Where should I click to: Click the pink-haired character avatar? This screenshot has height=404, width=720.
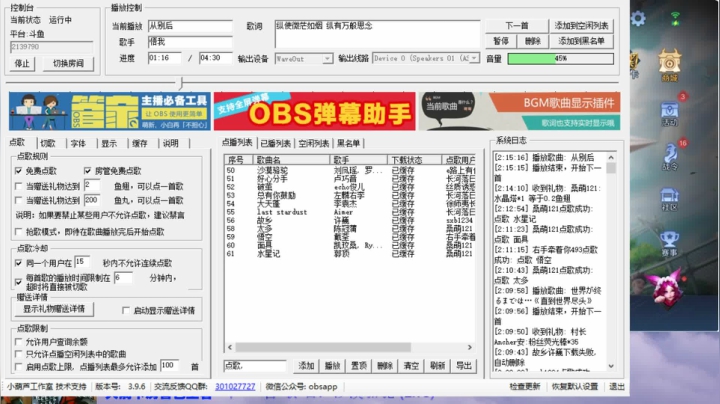[x=666, y=288]
